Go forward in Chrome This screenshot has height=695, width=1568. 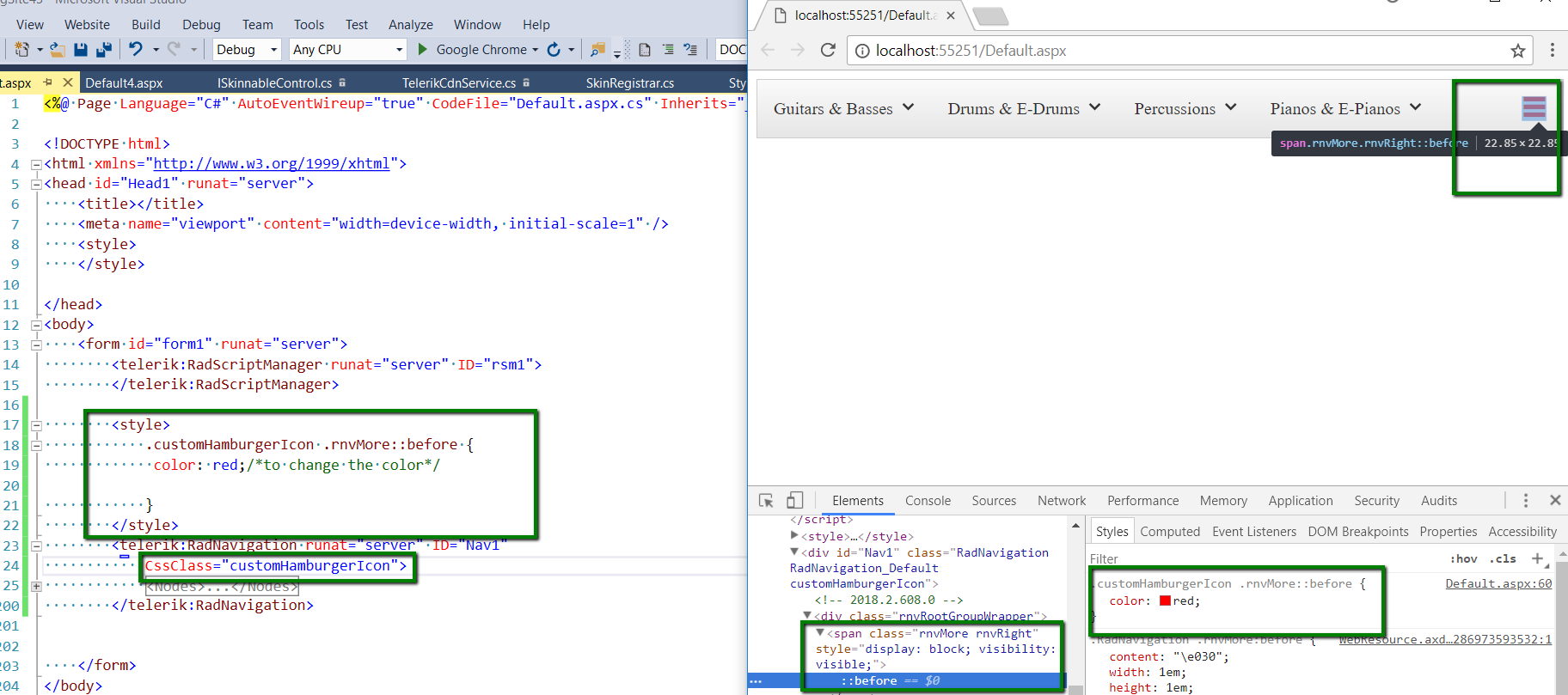[798, 50]
